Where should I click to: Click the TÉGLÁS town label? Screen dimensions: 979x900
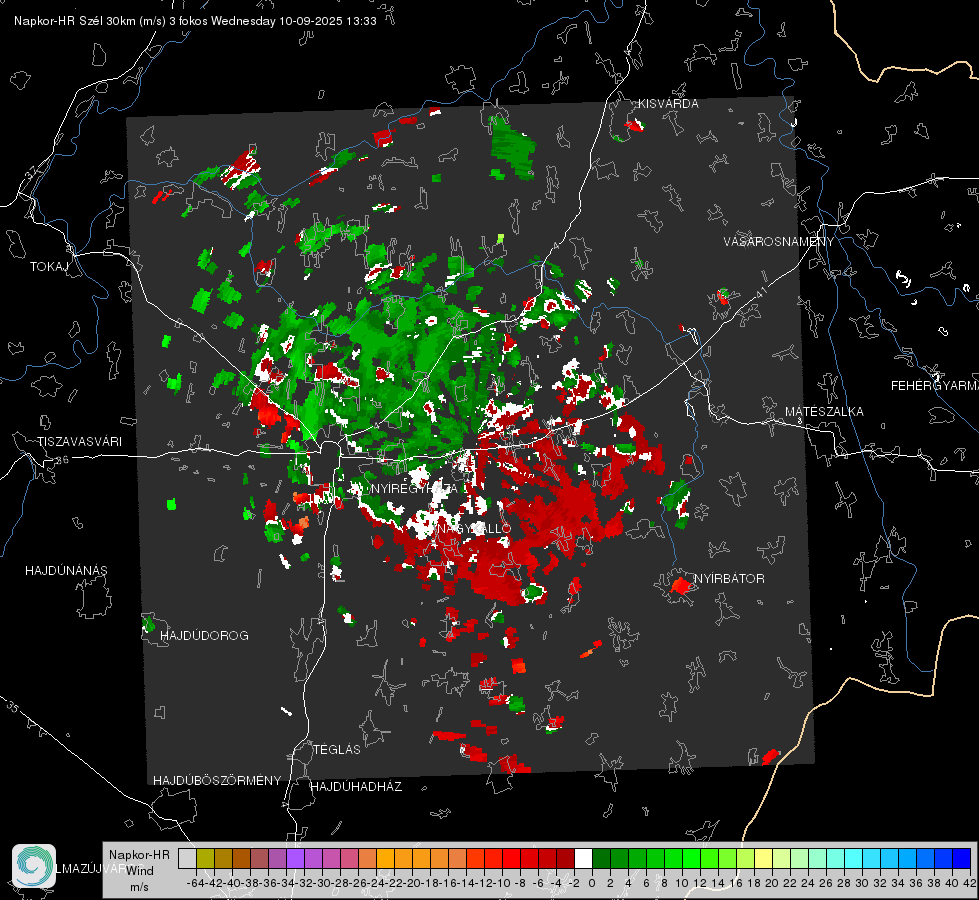(337, 750)
